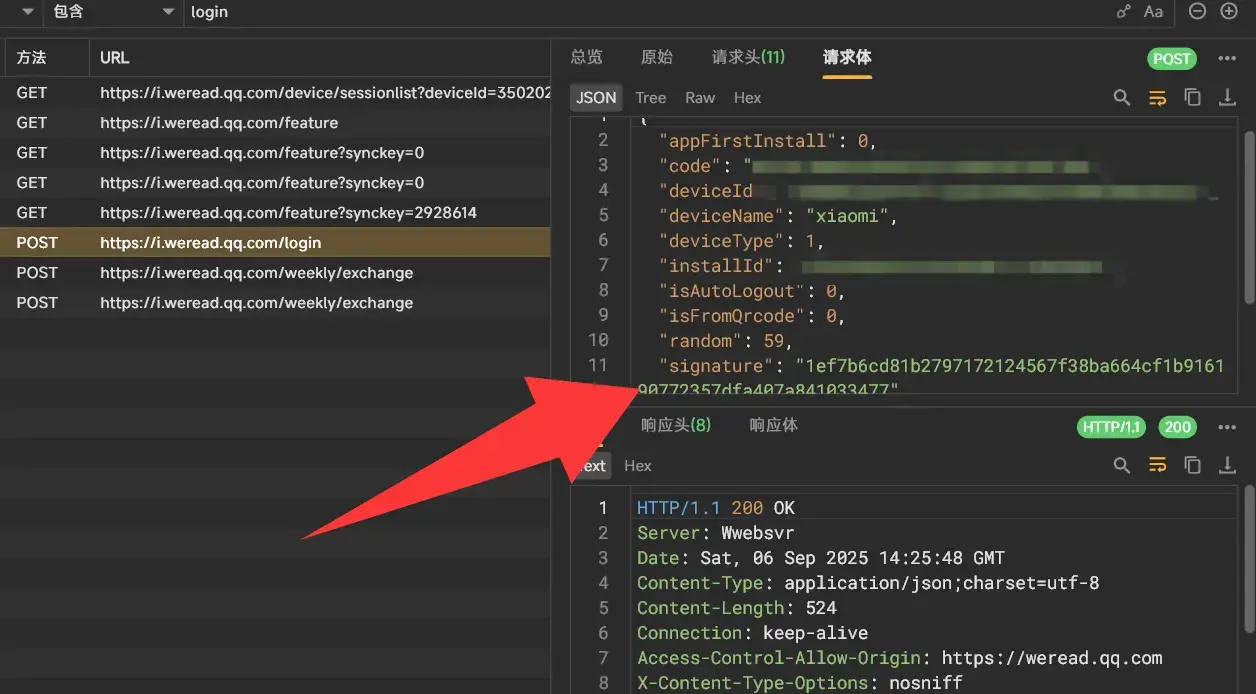Viewport: 1256px width, 694px height.
Task: Copy the request body content
Action: click(x=1192, y=97)
